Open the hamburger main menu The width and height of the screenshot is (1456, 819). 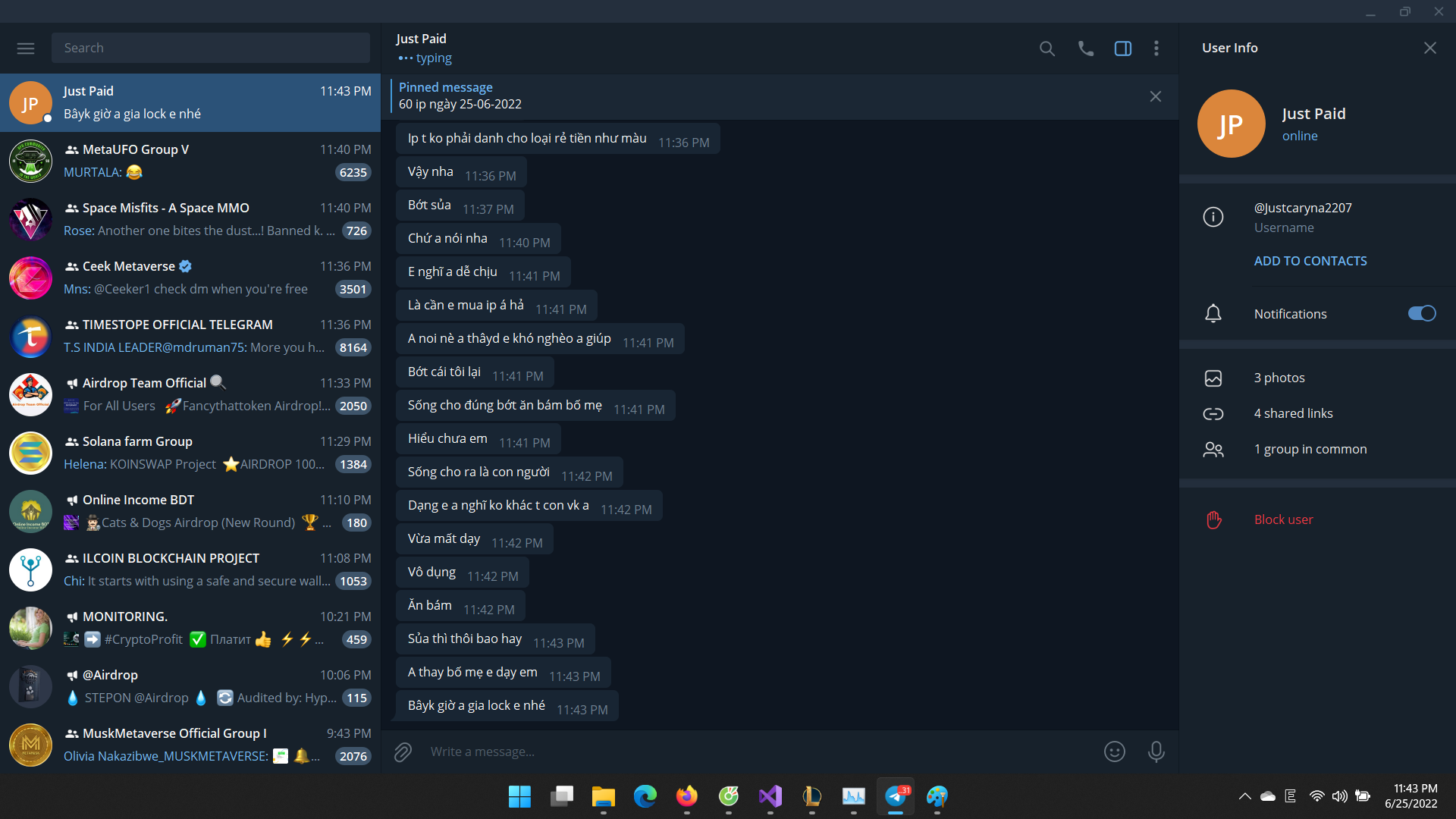click(x=26, y=48)
